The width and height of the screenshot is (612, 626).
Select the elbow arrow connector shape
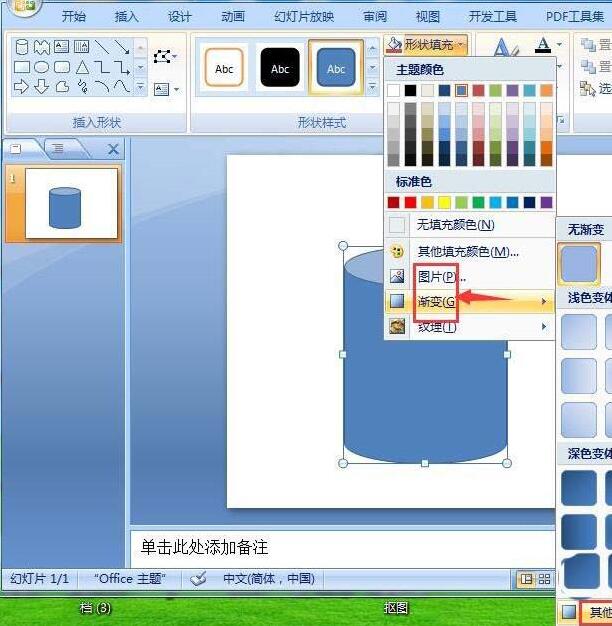pos(122,67)
